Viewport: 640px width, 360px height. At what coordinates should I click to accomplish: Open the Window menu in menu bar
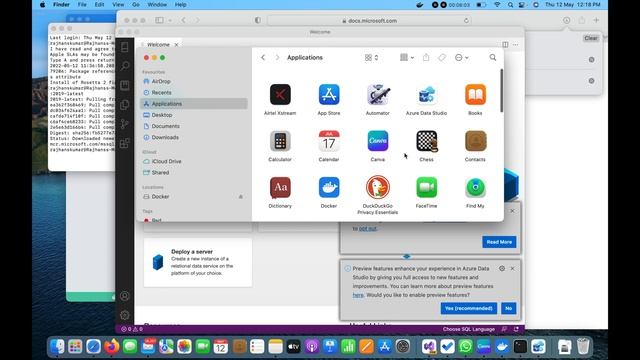157,5
